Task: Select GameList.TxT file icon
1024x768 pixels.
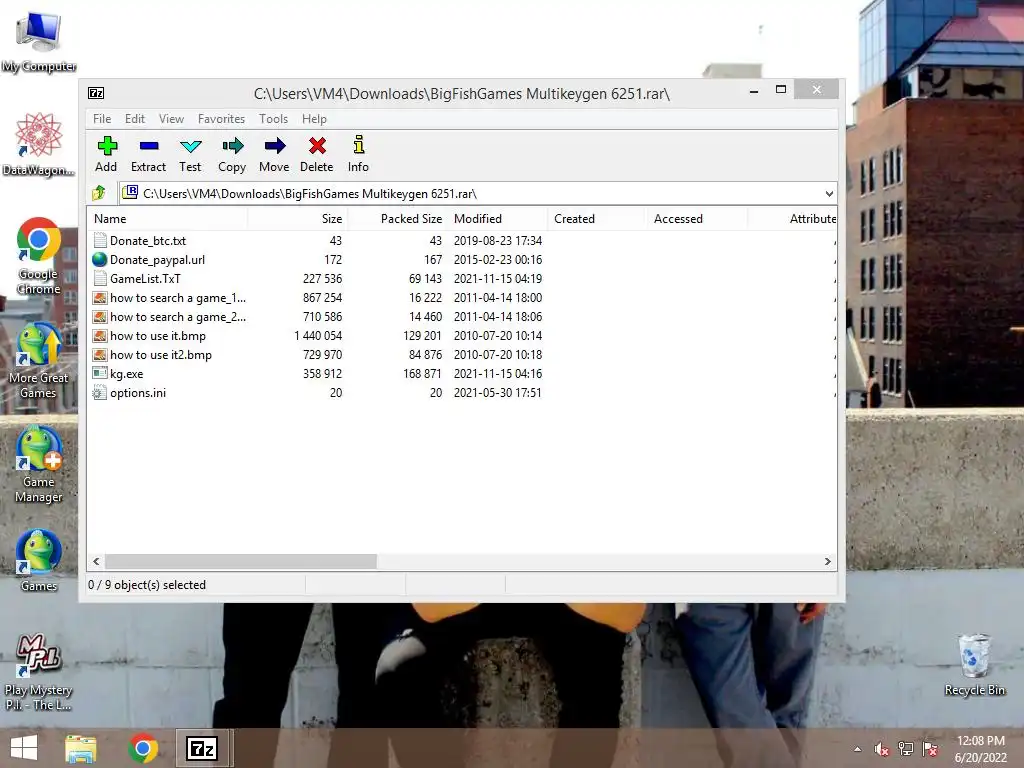Action: (x=99, y=278)
